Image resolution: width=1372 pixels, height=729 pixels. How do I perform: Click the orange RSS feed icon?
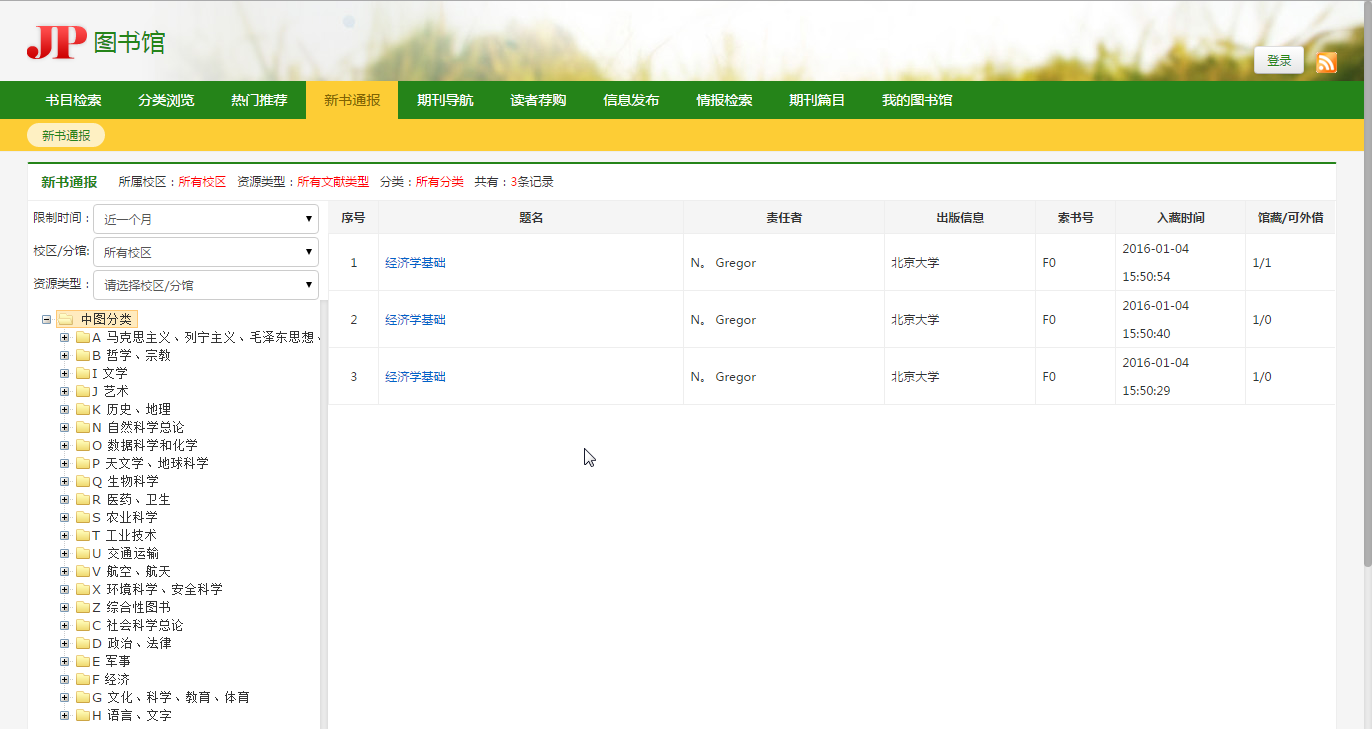[x=1326, y=62]
